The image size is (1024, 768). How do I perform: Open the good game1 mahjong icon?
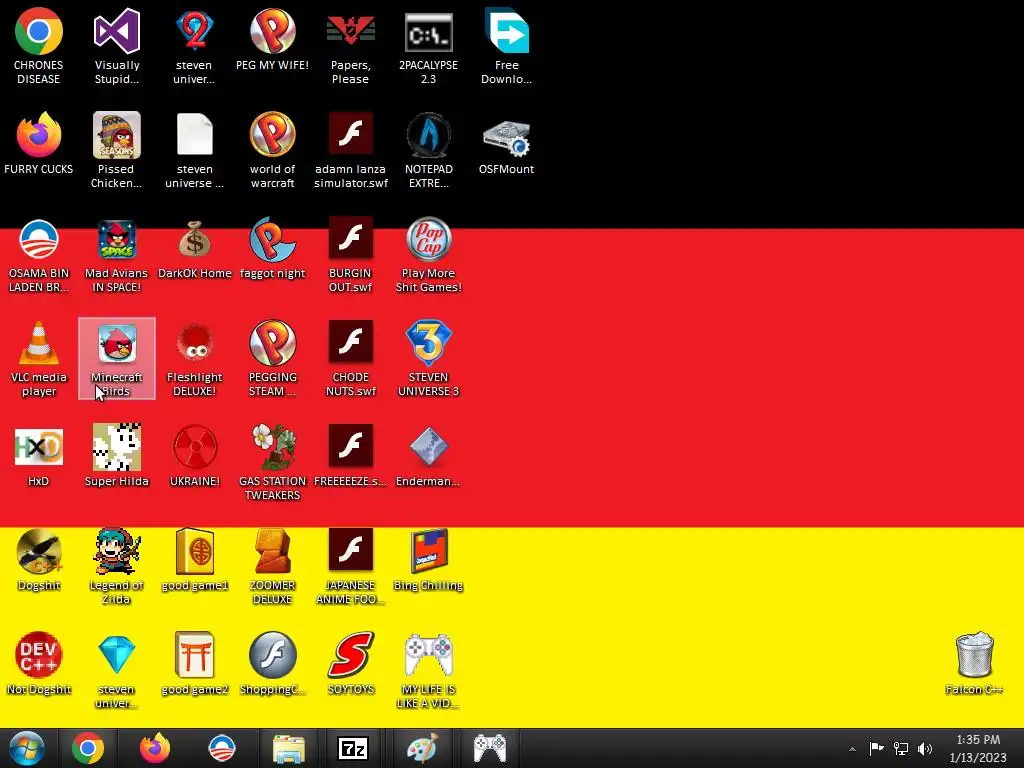coord(195,551)
